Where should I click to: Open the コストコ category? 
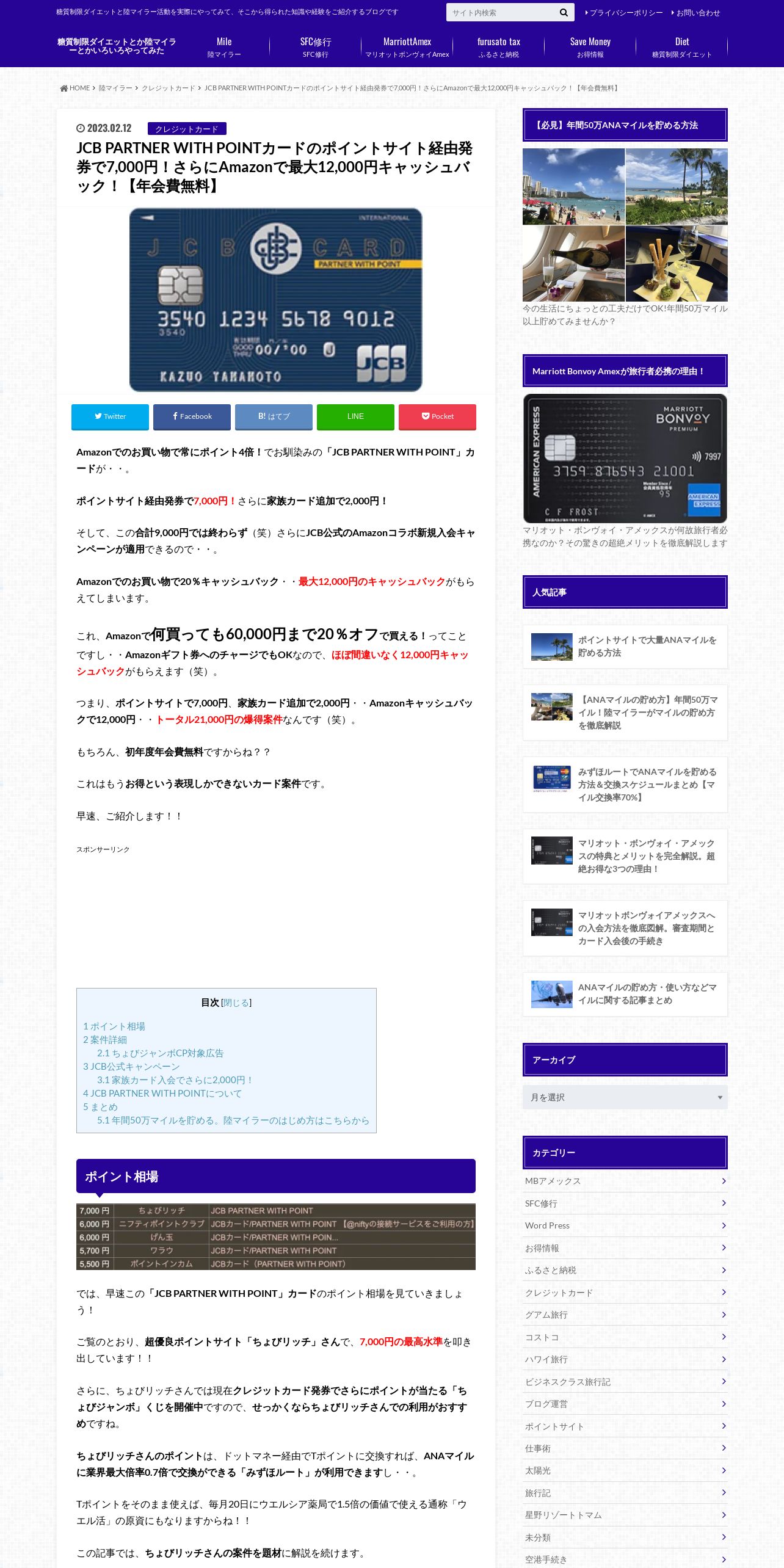click(625, 1337)
